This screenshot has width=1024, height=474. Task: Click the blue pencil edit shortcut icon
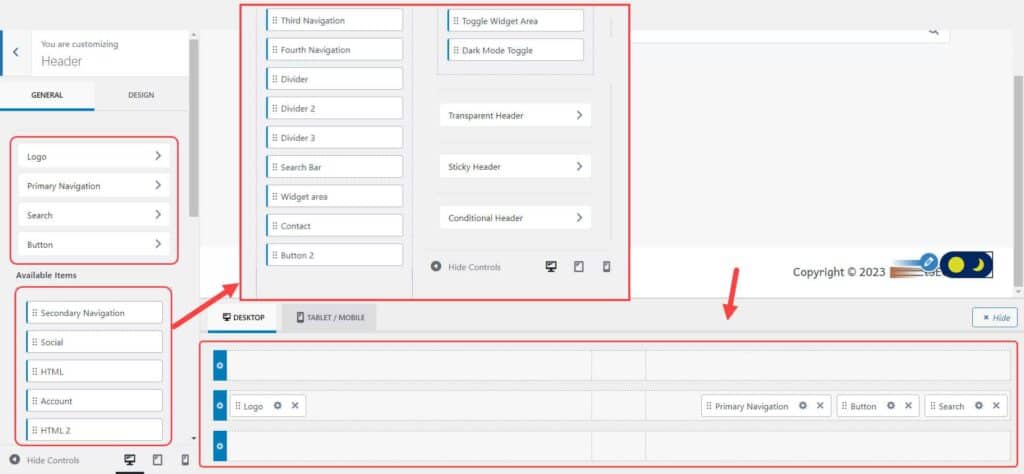(x=929, y=262)
